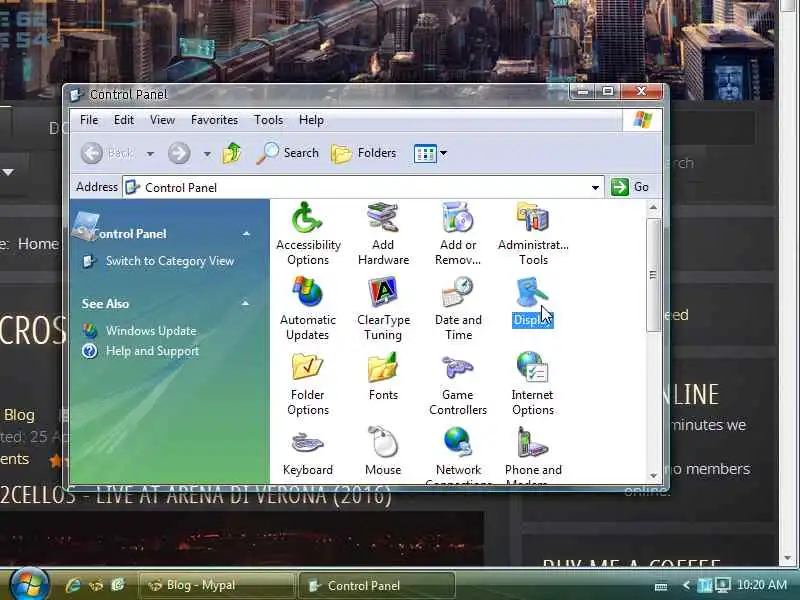The height and width of the screenshot is (600, 800).
Task: Click the network tray icon
Action: 705,585
